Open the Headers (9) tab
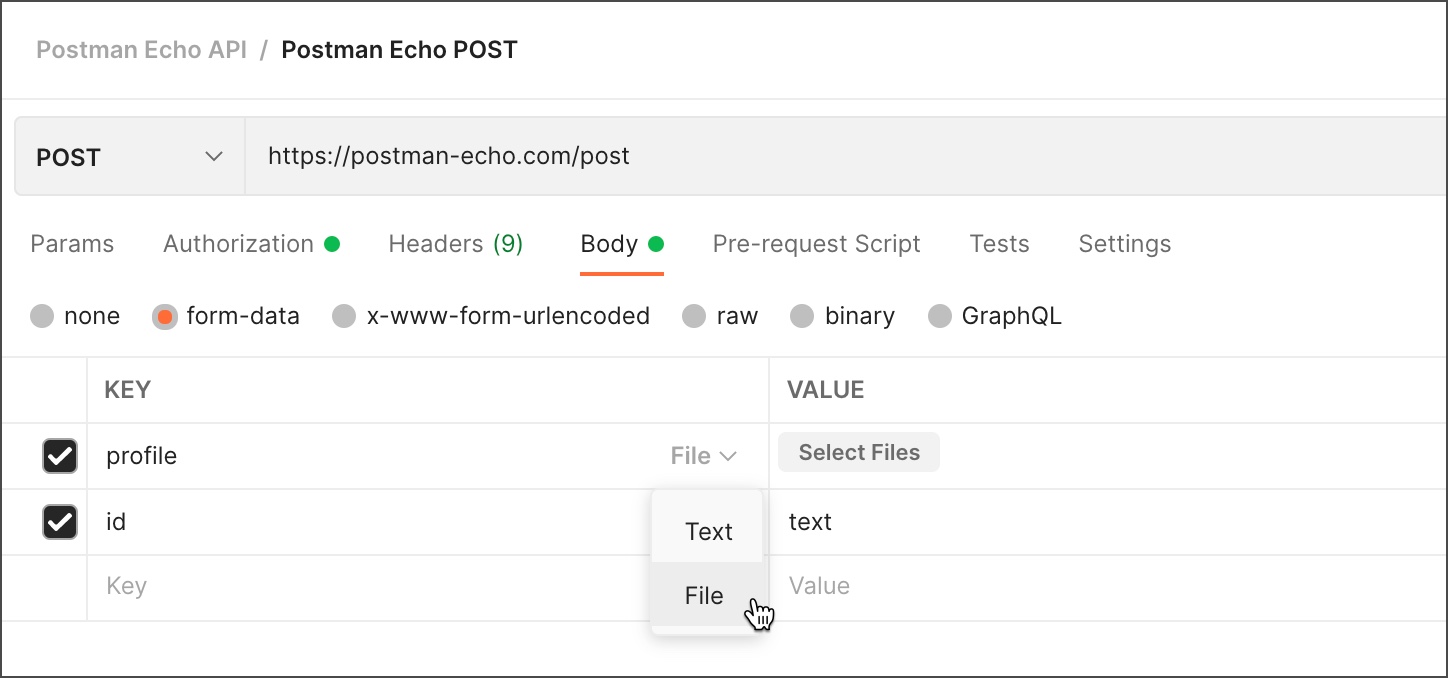The width and height of the screenshot is (1448, 678). tap(455, 244)
